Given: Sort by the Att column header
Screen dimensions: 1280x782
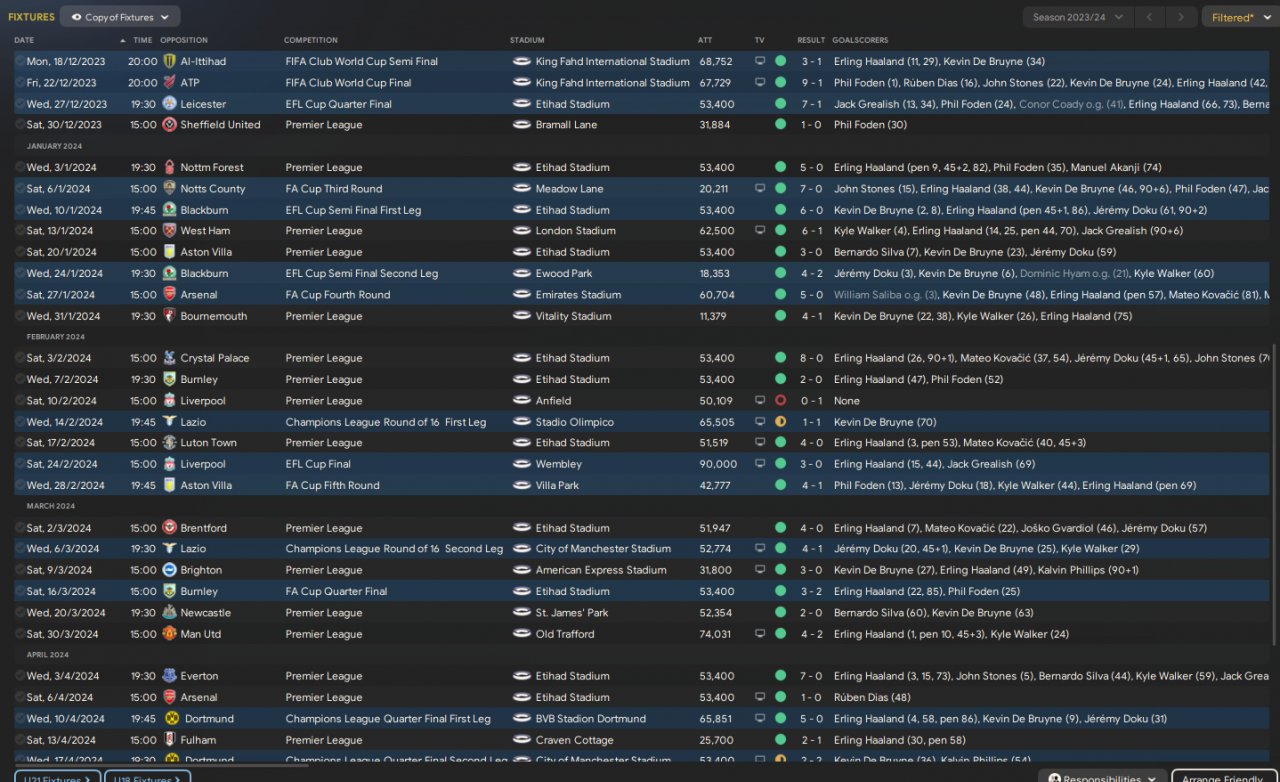Looking at the screenshot, I should (705, 40).
